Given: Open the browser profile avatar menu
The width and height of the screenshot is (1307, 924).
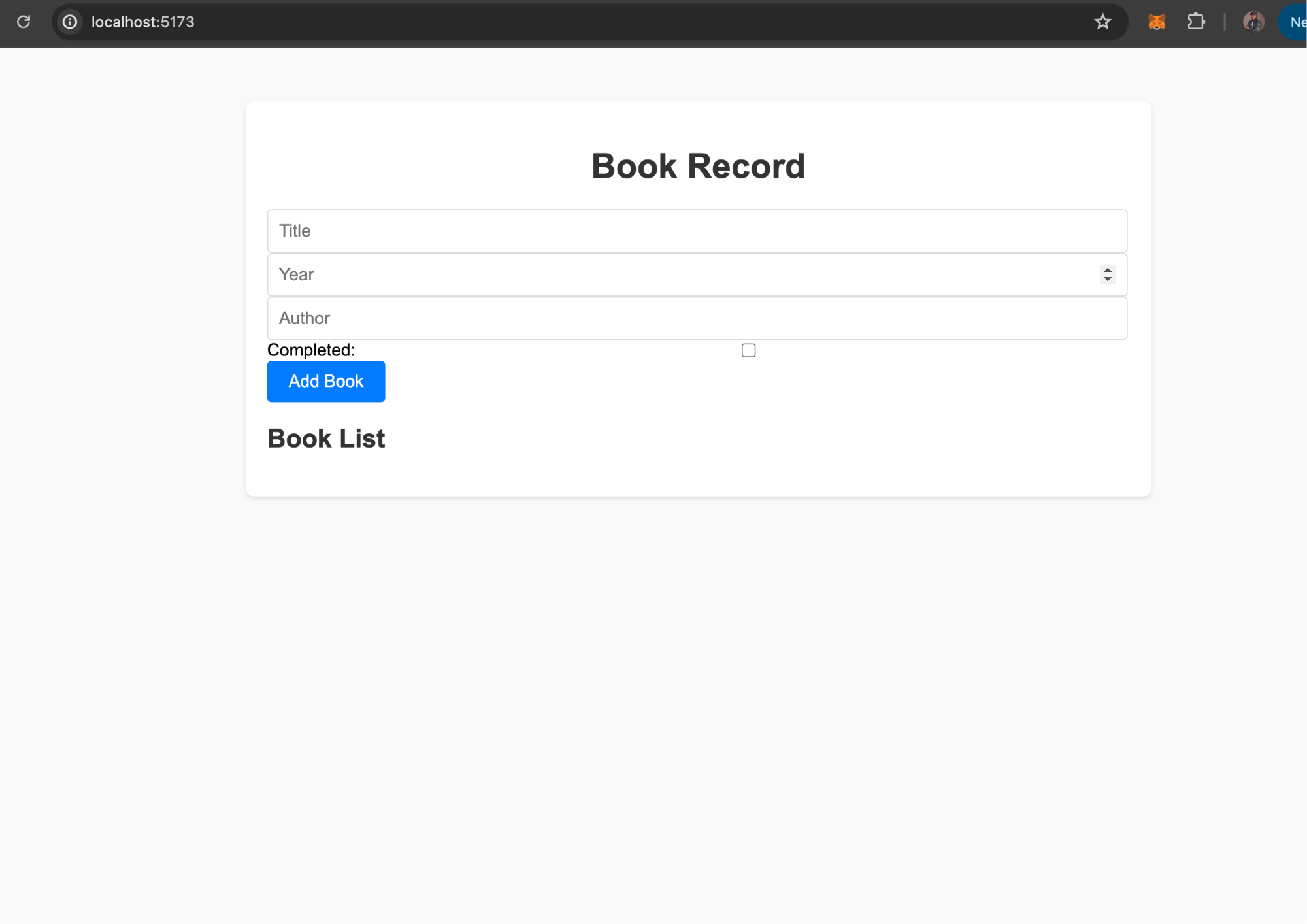Looking at the screenshot, I should click(1252, 22).
